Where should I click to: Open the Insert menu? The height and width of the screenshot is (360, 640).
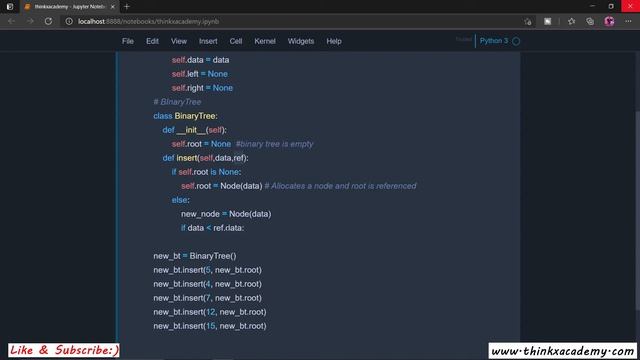pyautogui.click(x=208, y=41)
